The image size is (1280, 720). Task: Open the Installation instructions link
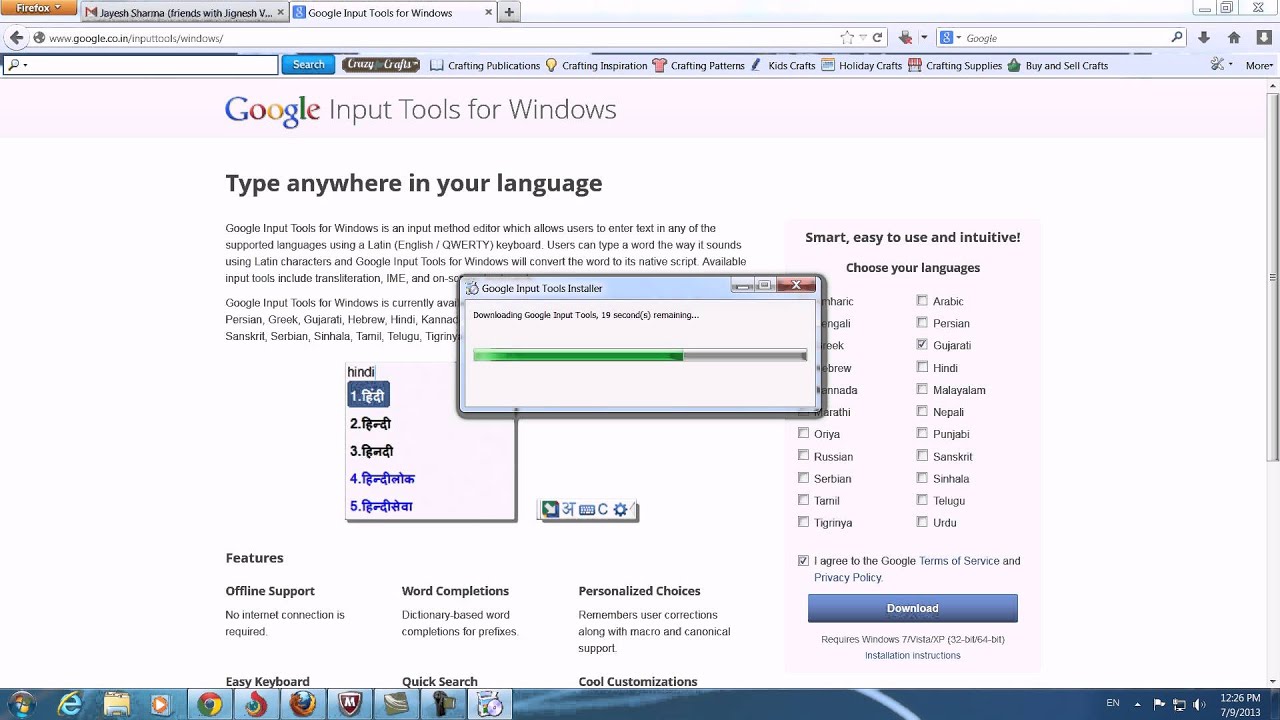[x=912, y=655]
